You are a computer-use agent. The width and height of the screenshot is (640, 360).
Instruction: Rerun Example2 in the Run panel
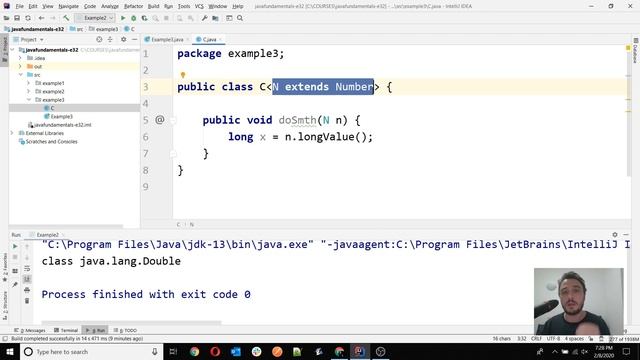coord(15,246)
